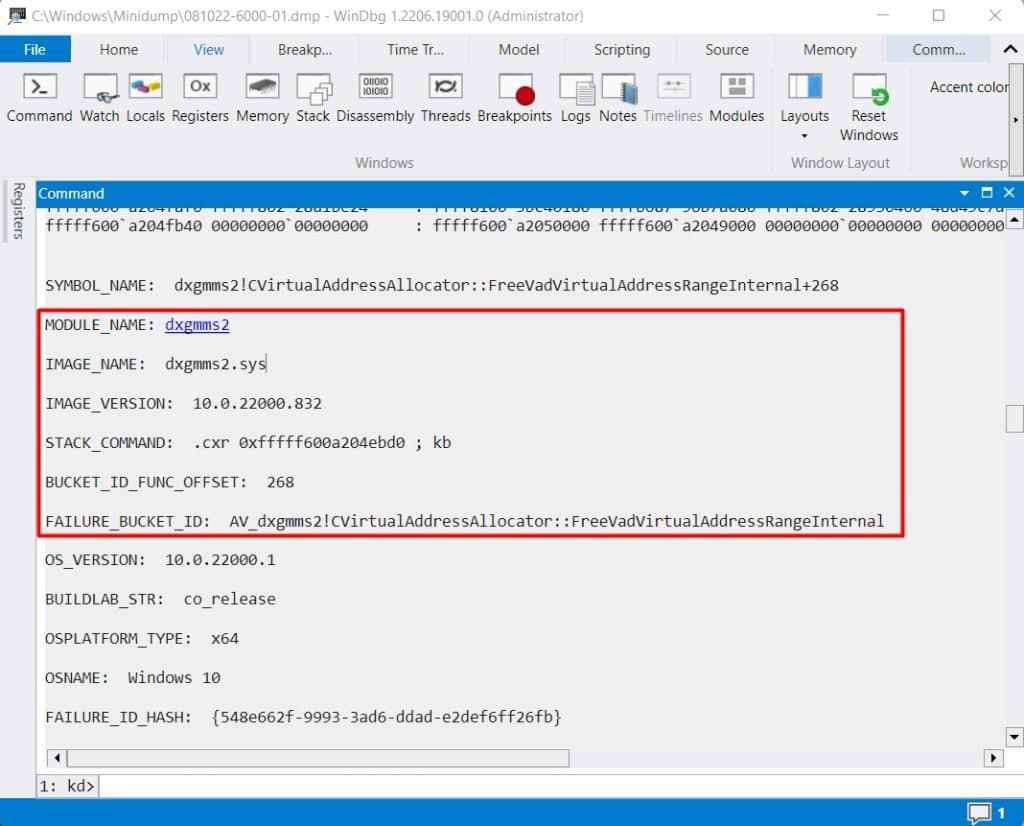Open the Command window icon

[39, 97]
